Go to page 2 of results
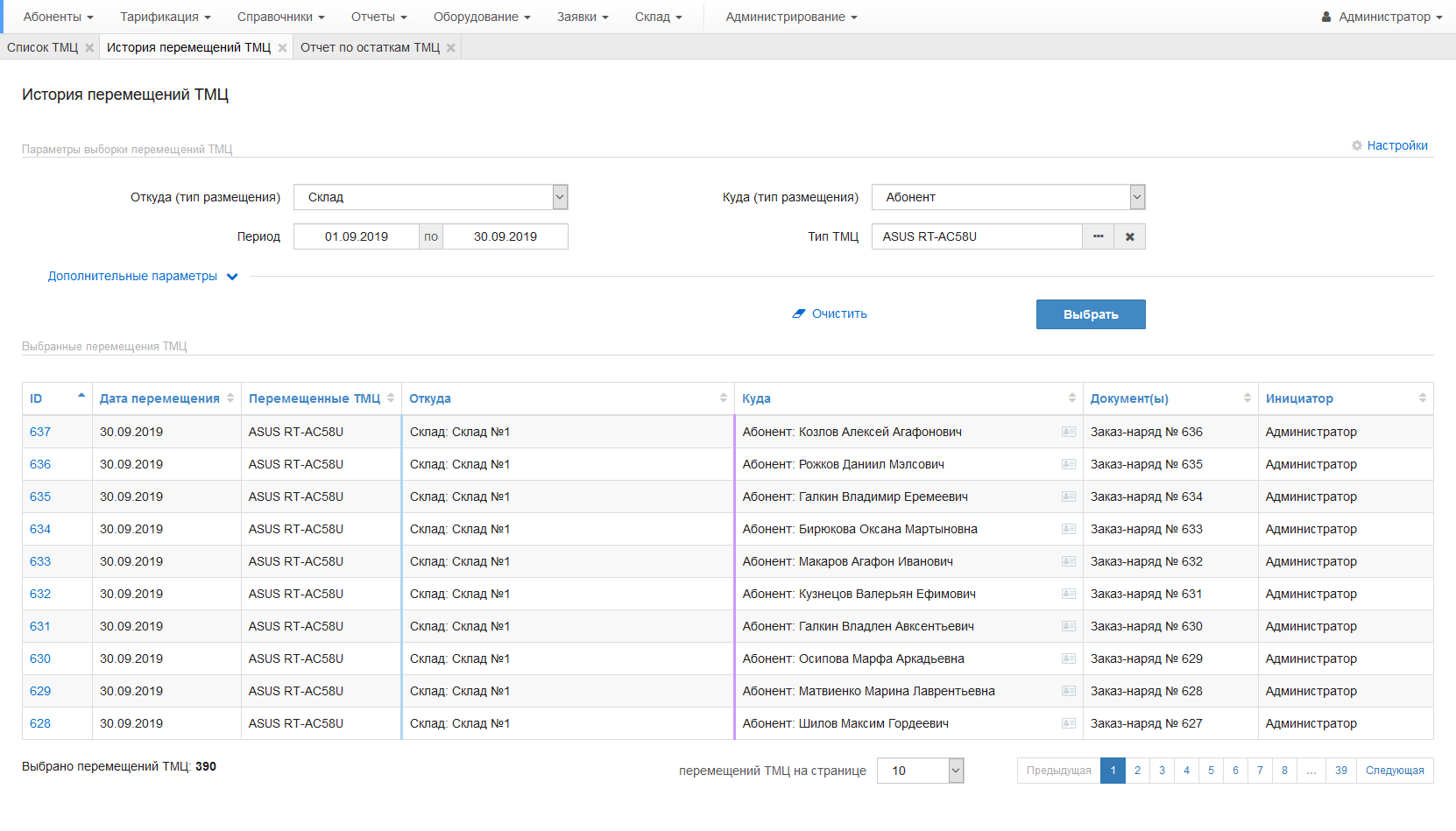This screenshot has height=831, width=1456. point(1137,771)
